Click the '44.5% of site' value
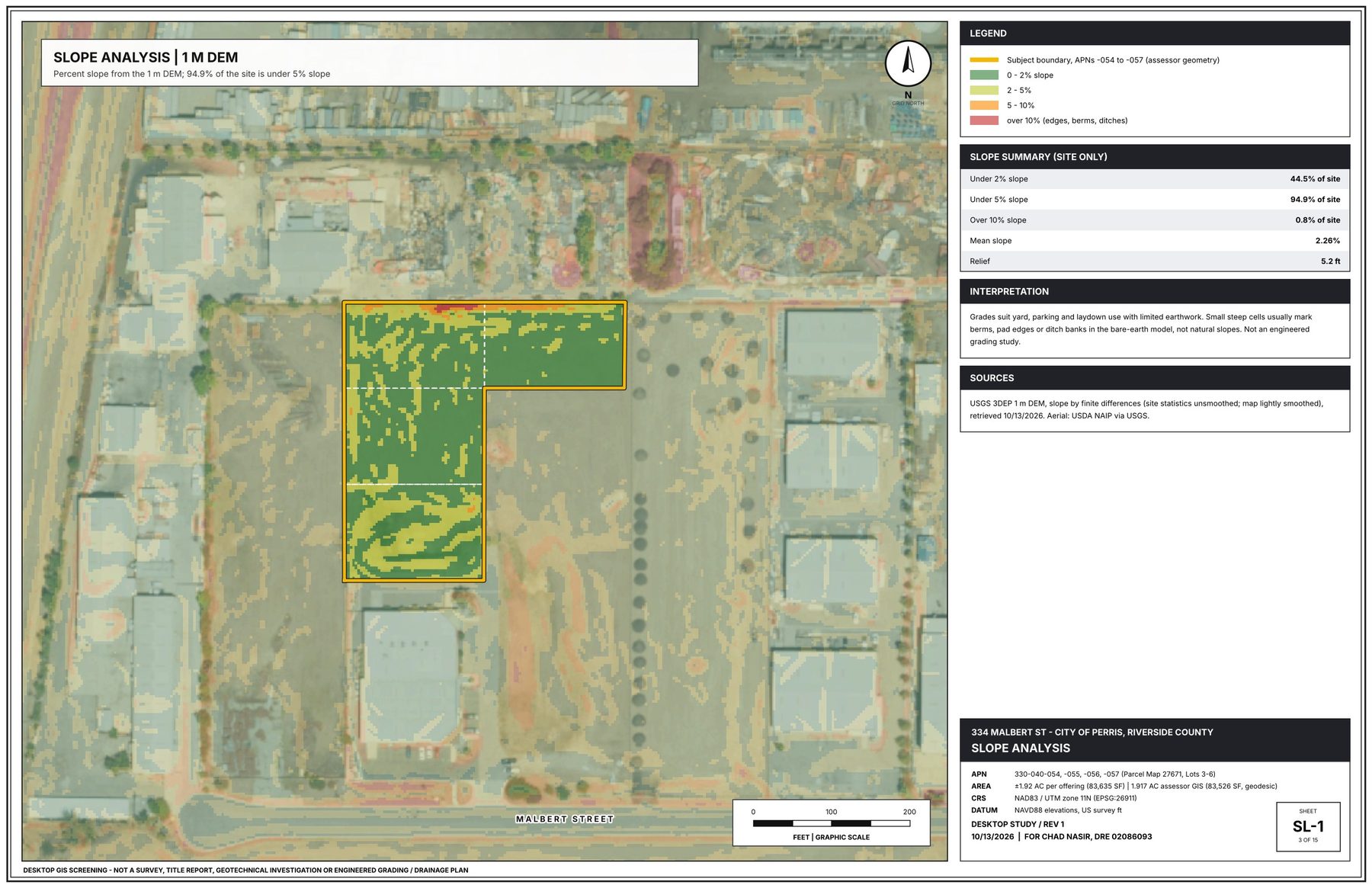Image resolution: width=1372 pixels, height=888 pixels. [x=1315, y=179]
